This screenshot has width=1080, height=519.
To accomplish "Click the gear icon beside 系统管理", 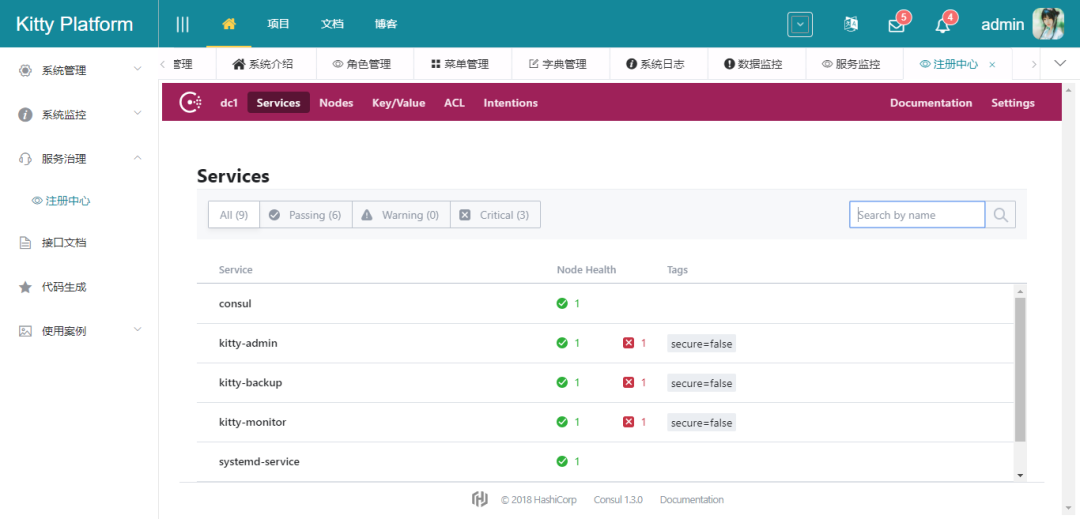I will pyautogui.click(x=25, y=70).
